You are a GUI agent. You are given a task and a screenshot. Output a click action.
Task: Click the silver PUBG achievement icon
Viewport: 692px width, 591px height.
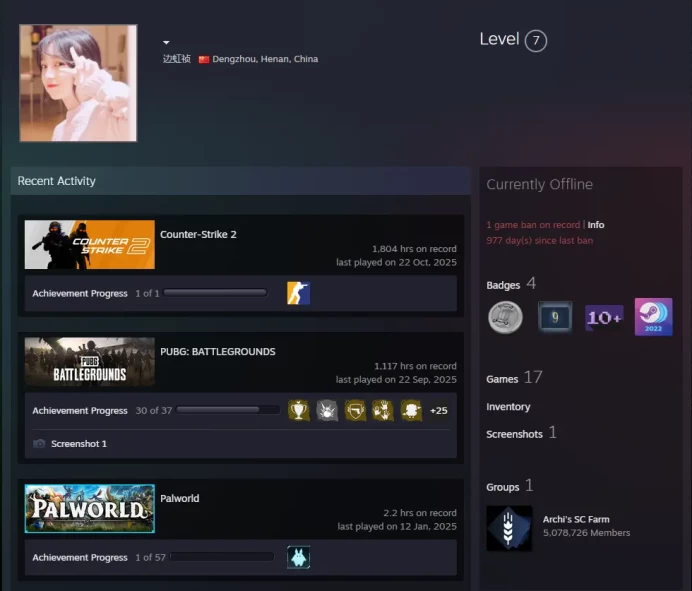327,410
